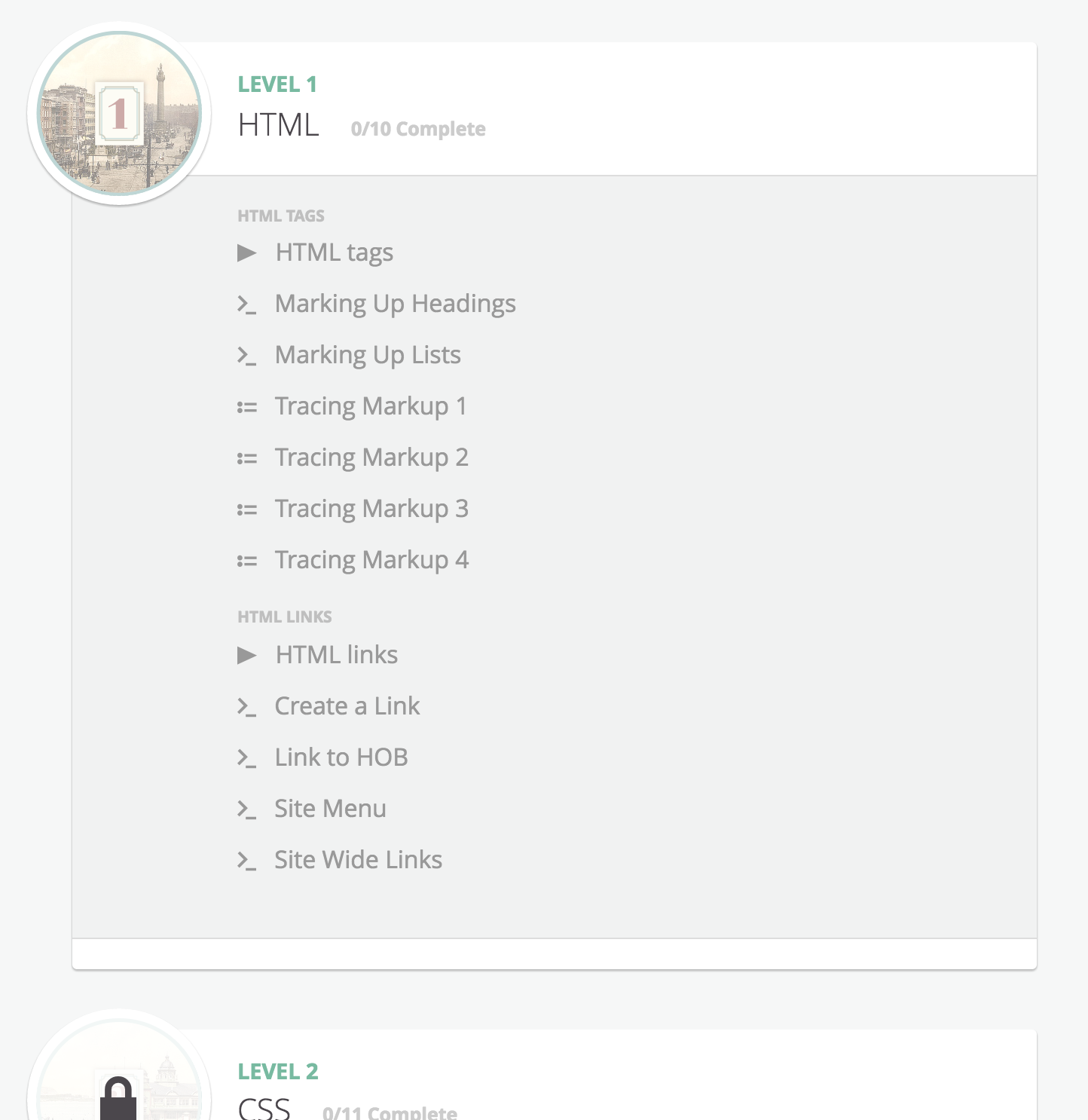Click the list icon beside Tracing Markup 3
The height and width of the screenshot is (1120, 1088).
[x=247, y=510]
